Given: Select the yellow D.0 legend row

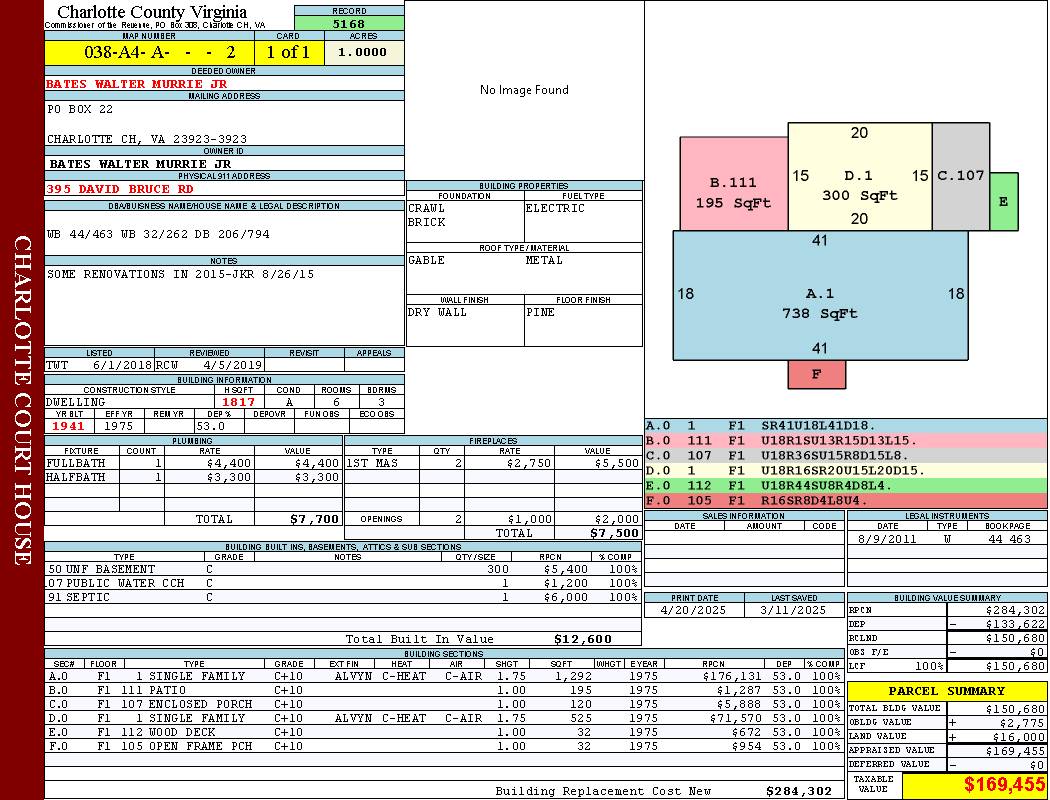Looking at the screenshot, I should [845, 471].
